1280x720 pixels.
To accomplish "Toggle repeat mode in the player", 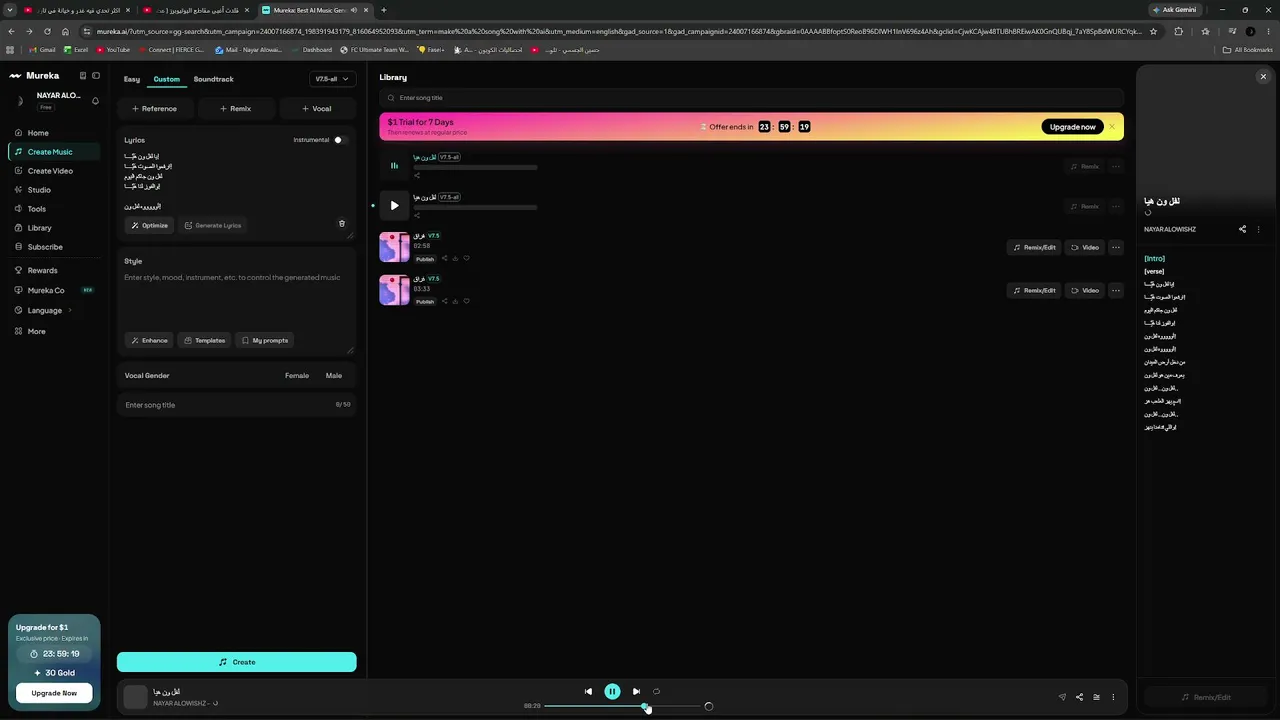I will click(657, 691).
